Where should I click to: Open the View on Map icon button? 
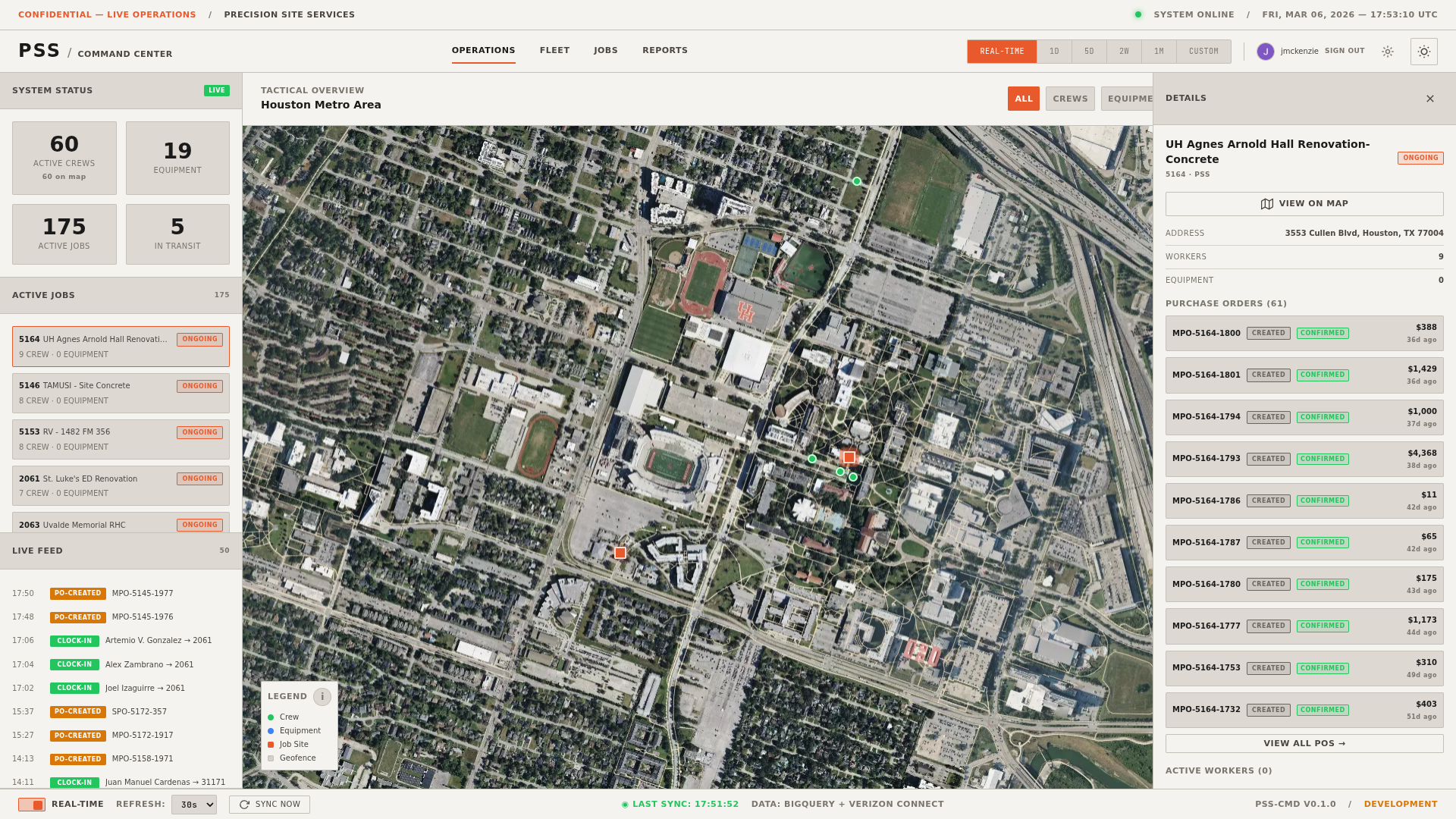pos(1266,203)
